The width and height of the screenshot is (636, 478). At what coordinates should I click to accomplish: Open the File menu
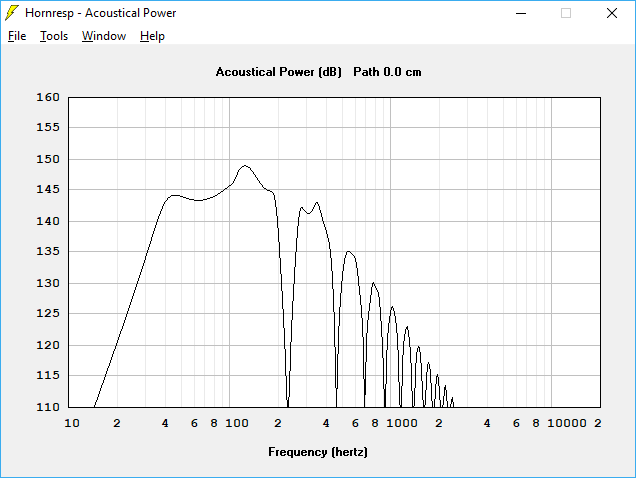pyautogui.click(x=17, y=36)
